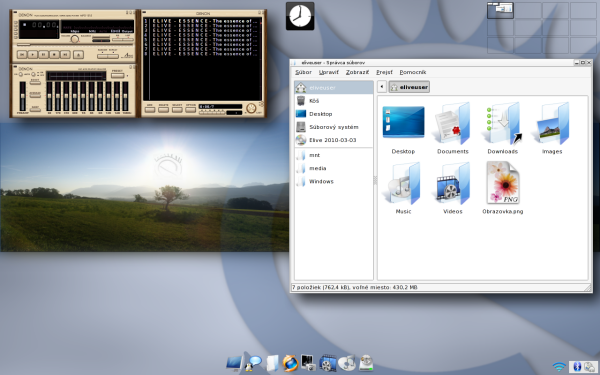
Task: Open the Pomocník menu
Action: point(412,72)
